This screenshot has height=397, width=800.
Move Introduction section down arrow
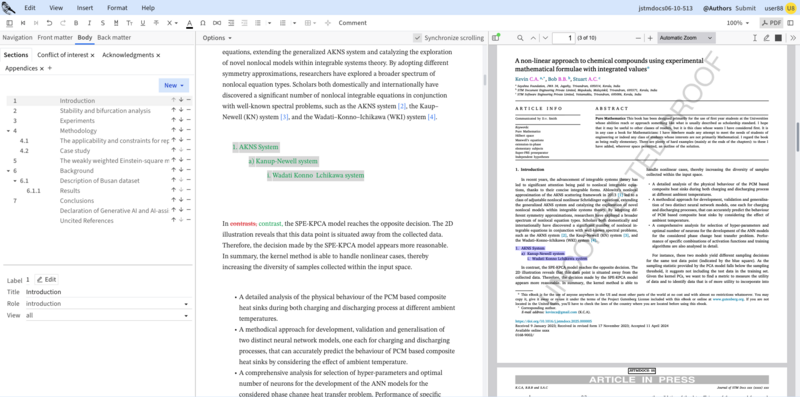(x=181, y=100)
